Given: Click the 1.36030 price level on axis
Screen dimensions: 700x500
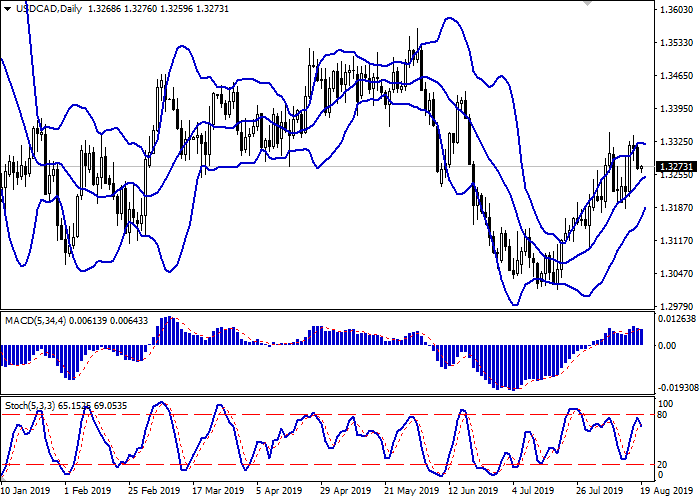Looking at the screenshot, I should point(675,10).
